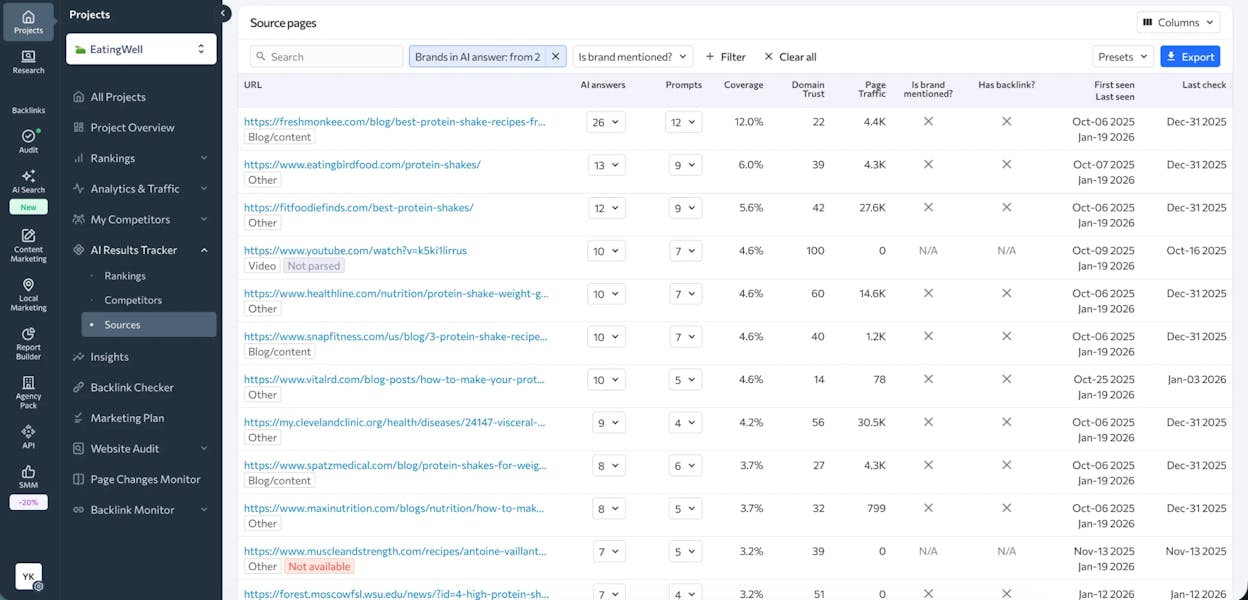Open Local Marketing icon
Viewport: 1248px width, 600px height.
(28, 295)
